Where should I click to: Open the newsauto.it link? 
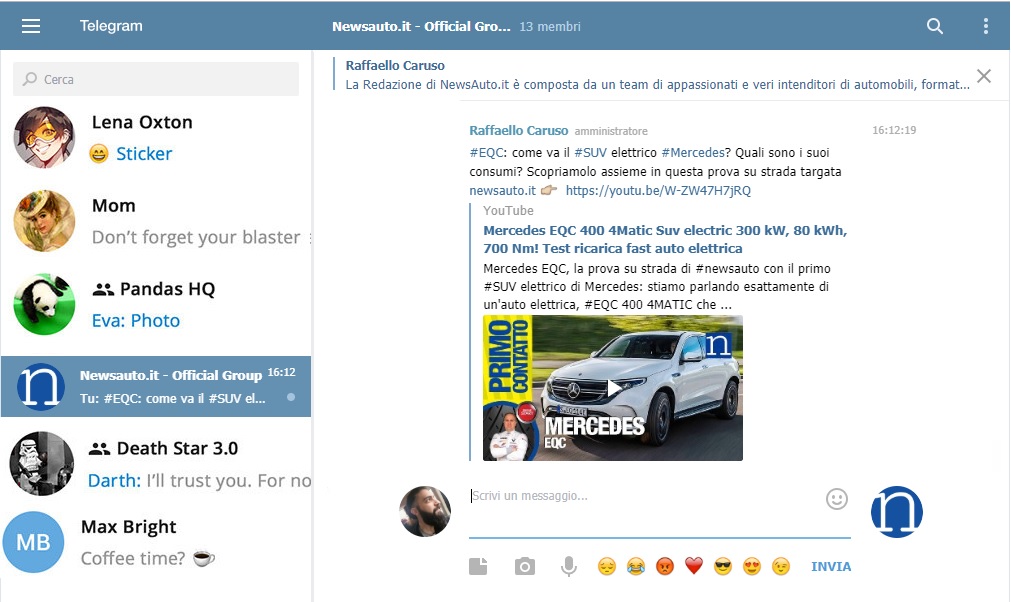tap(502, 191)
